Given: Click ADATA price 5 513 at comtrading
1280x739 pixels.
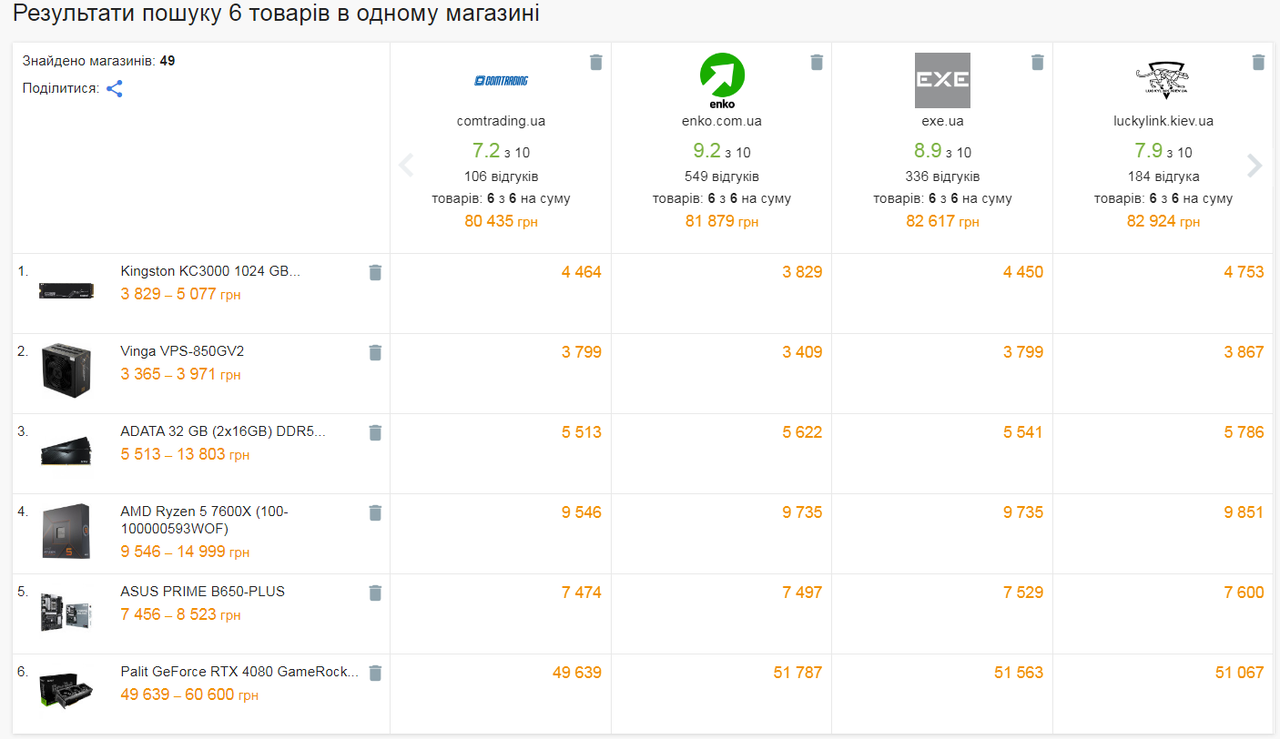Looking at the screenshot, I should [581, 432].
